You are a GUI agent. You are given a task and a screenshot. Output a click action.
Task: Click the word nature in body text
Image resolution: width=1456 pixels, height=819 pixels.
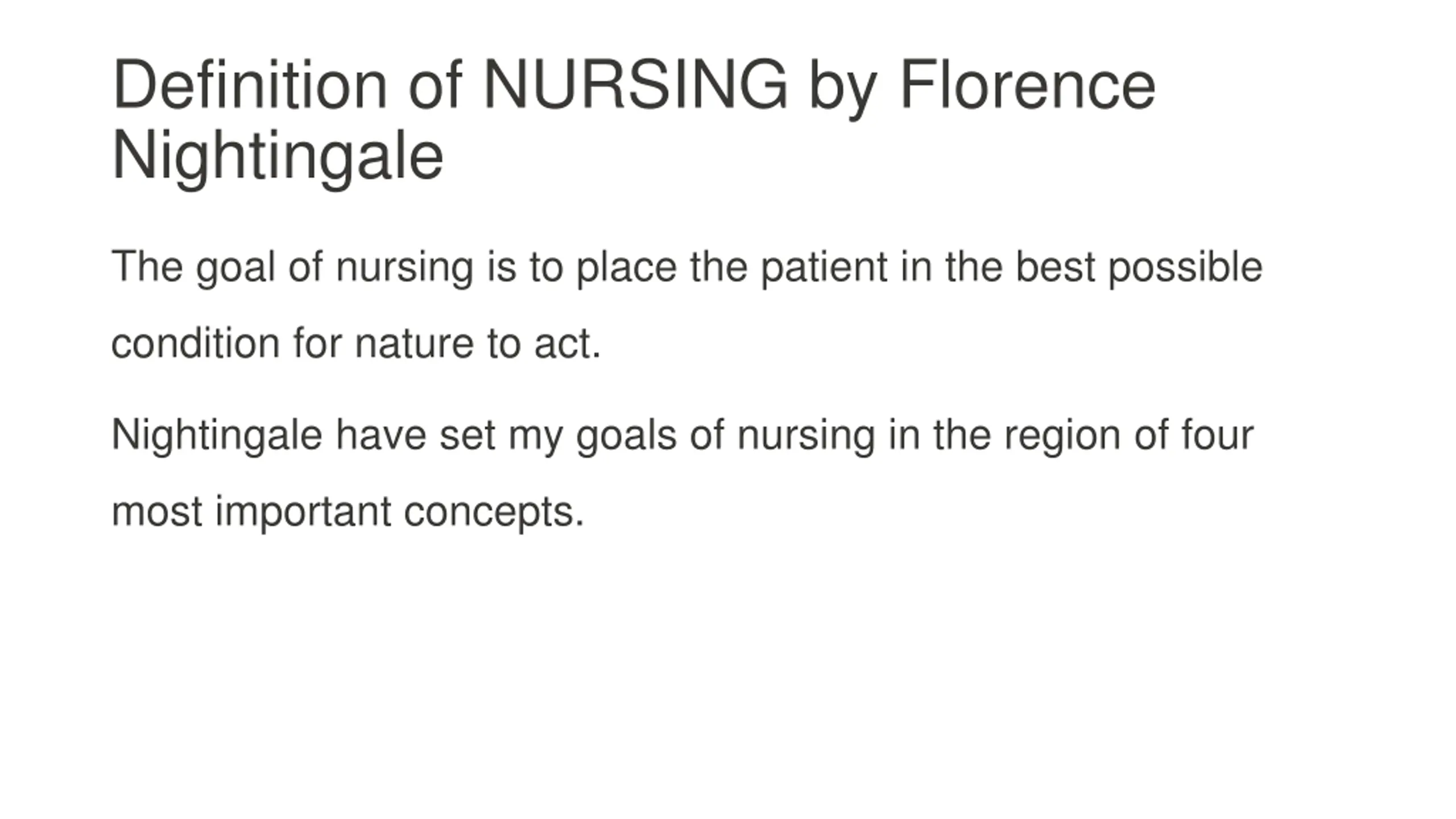pos(414,344)
